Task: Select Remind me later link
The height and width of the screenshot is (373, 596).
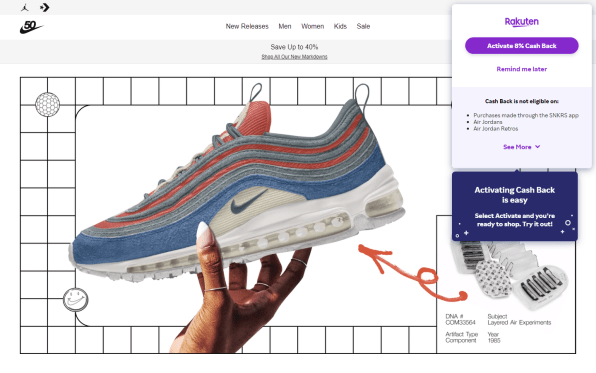Action: (x=522, y=69)
